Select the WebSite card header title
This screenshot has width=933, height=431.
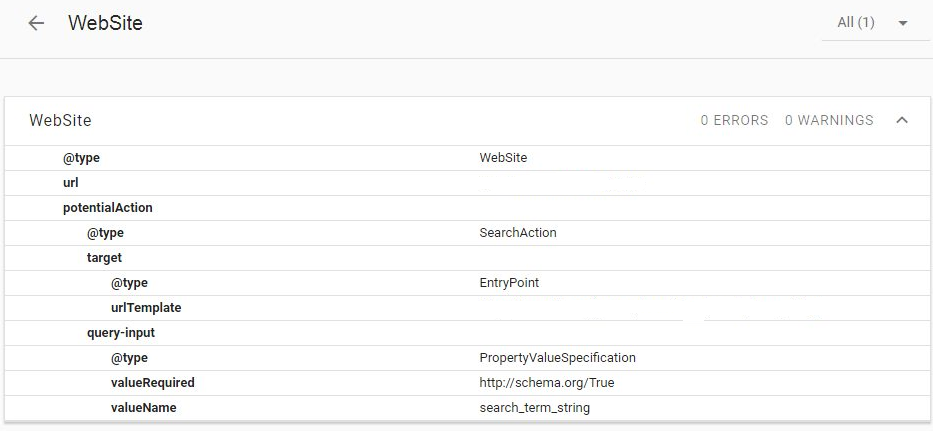(x=60, y=120)
